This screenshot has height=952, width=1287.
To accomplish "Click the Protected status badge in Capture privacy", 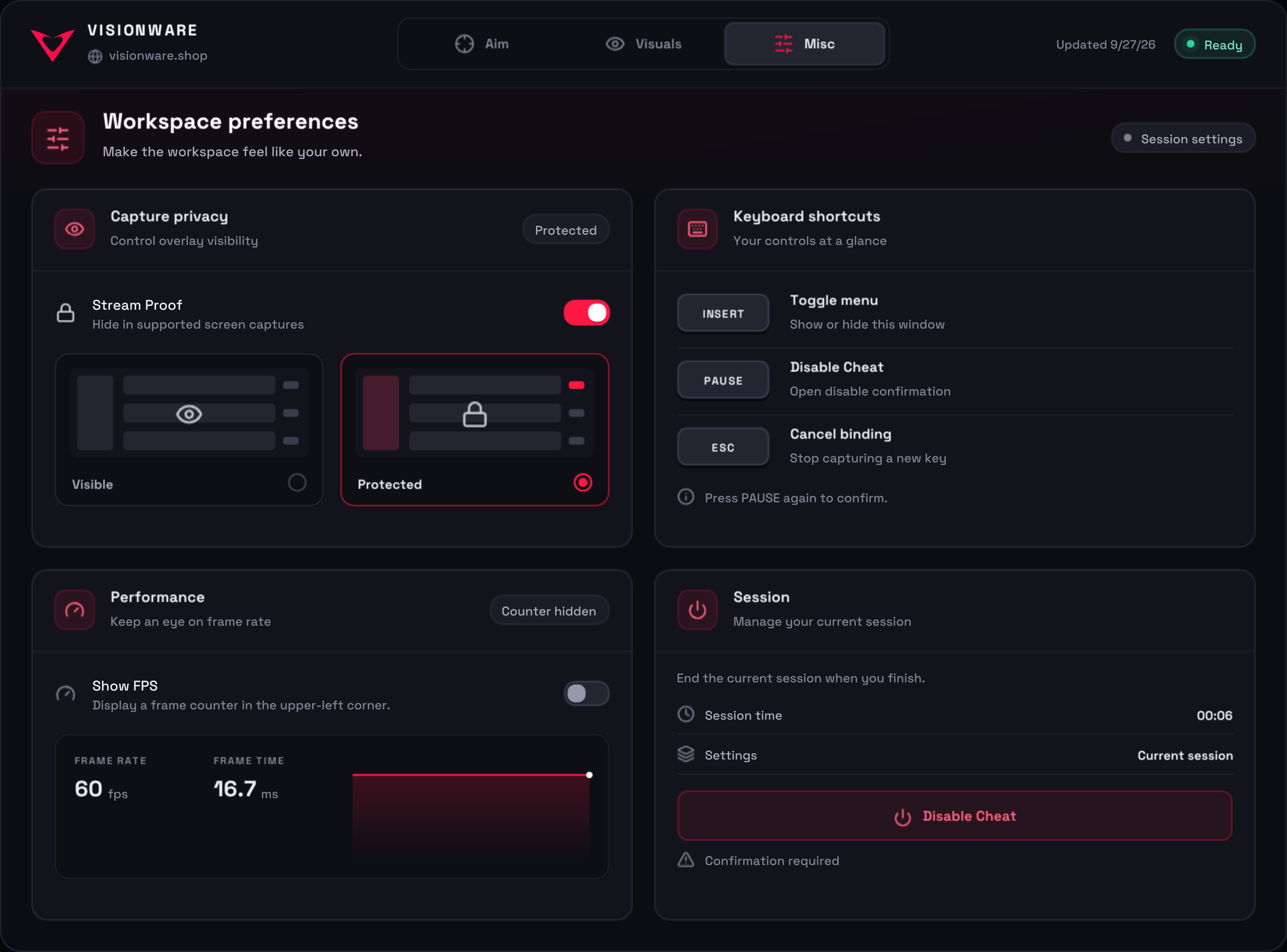I will click(x=566, y=230).
